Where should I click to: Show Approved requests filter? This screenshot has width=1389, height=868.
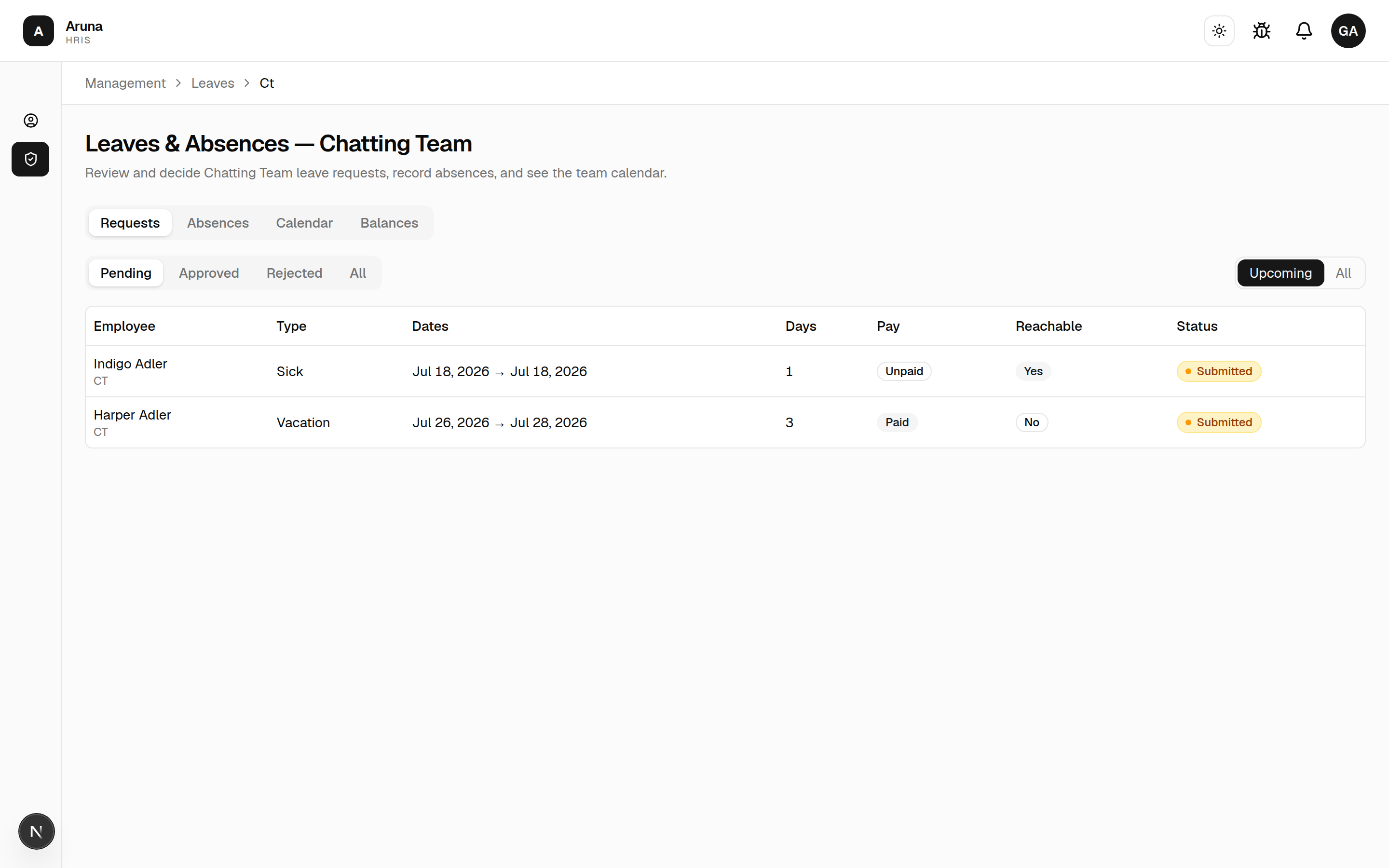click(209, 272)
